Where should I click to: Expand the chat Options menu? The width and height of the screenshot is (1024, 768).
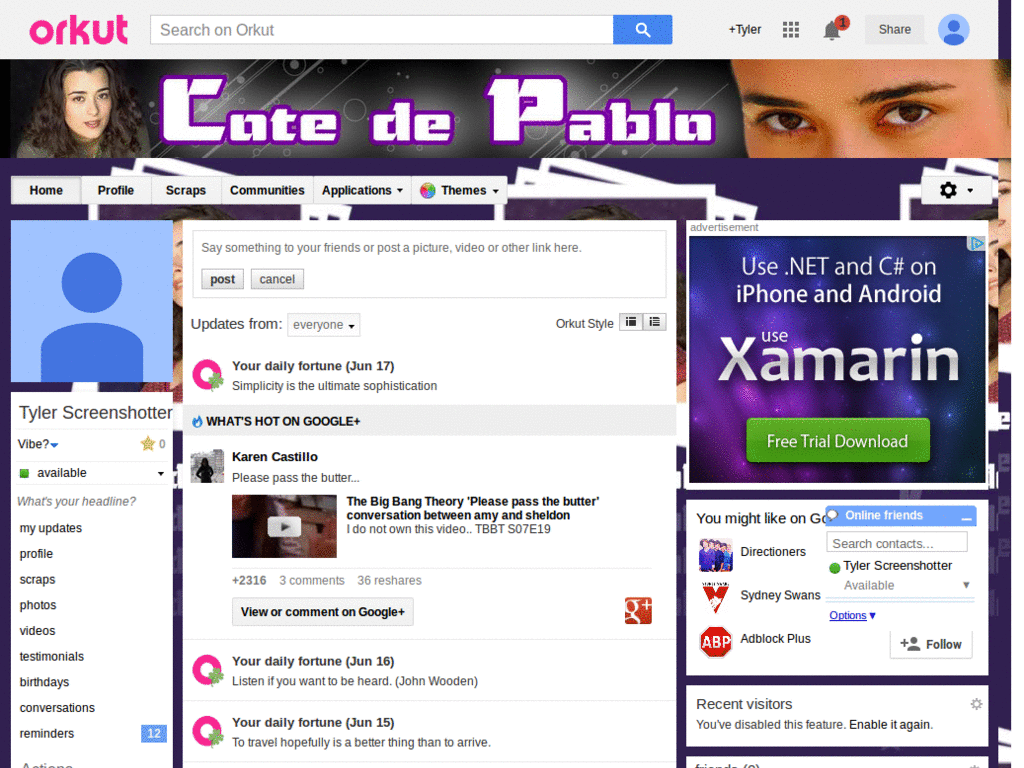pyautogui.click(x=852, y=615)
